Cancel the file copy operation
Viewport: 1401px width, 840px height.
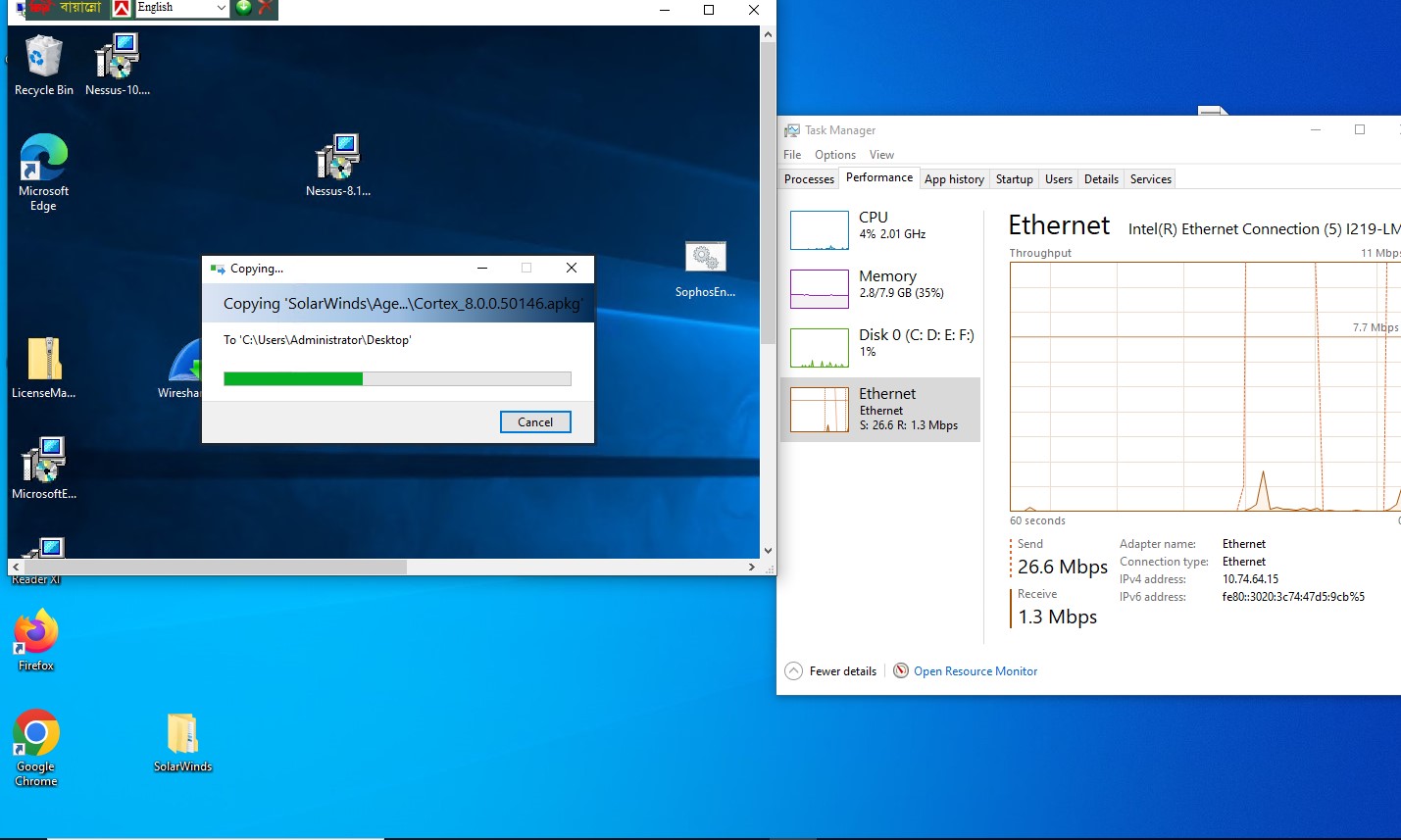click(x=535, y=422)
